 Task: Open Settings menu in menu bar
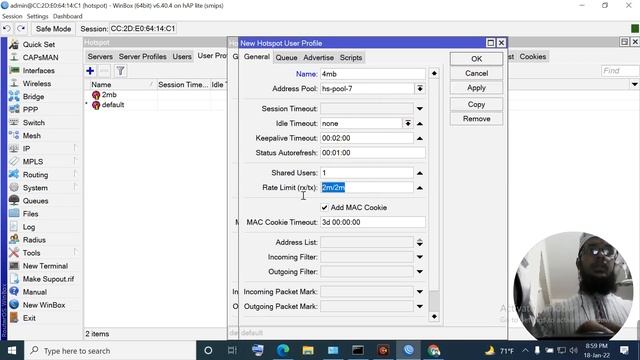pyautogui.click(x=37, y=16)
